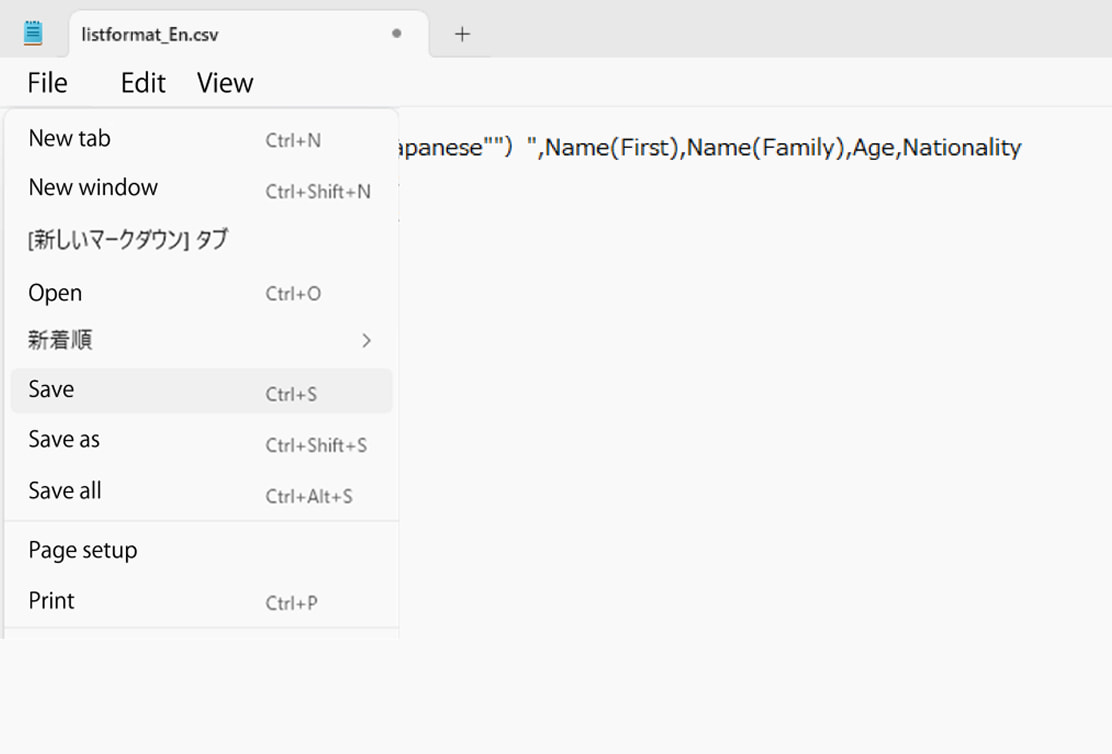The height and width of the screenshot is (754, 1112).
Task: Save the file via the Save entry
Action: tap(51, 389)
